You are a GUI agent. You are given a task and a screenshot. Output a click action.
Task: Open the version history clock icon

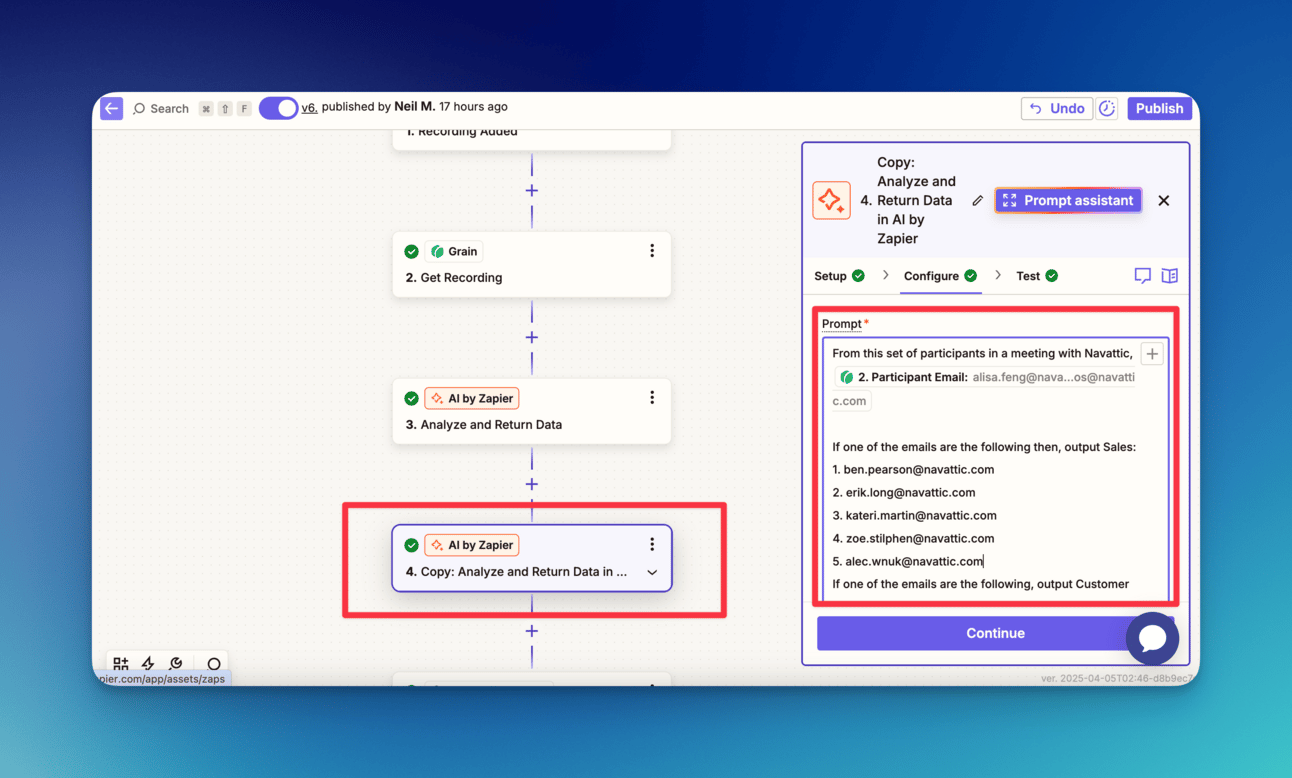tap(1107, 108)
